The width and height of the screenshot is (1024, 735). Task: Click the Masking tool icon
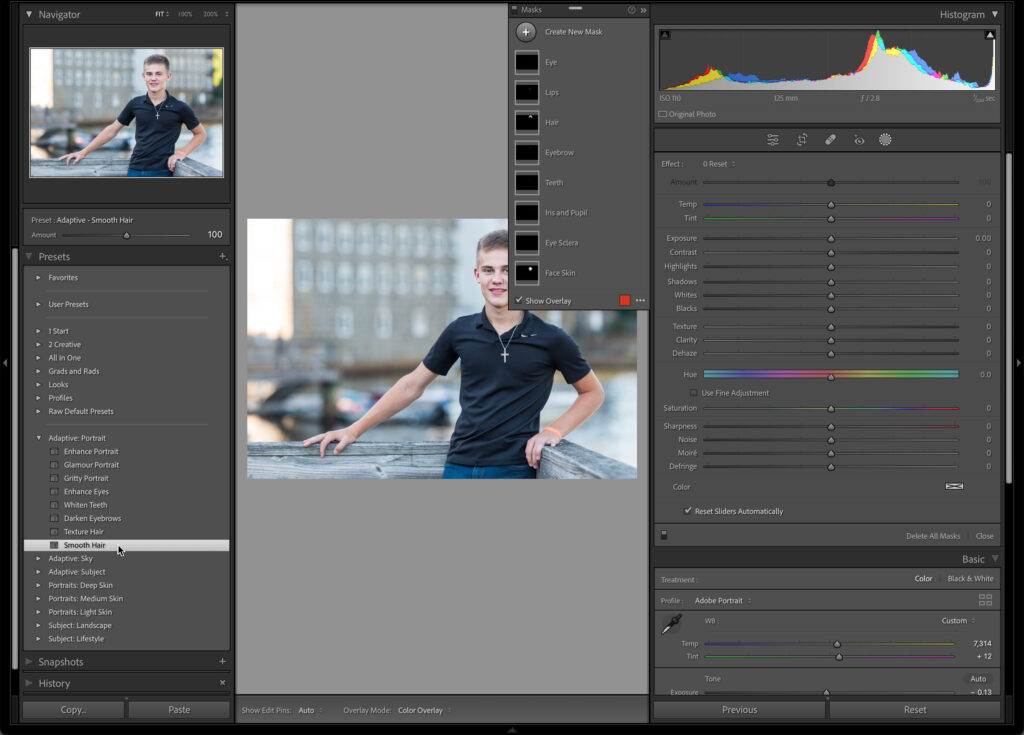coord(885,140)
